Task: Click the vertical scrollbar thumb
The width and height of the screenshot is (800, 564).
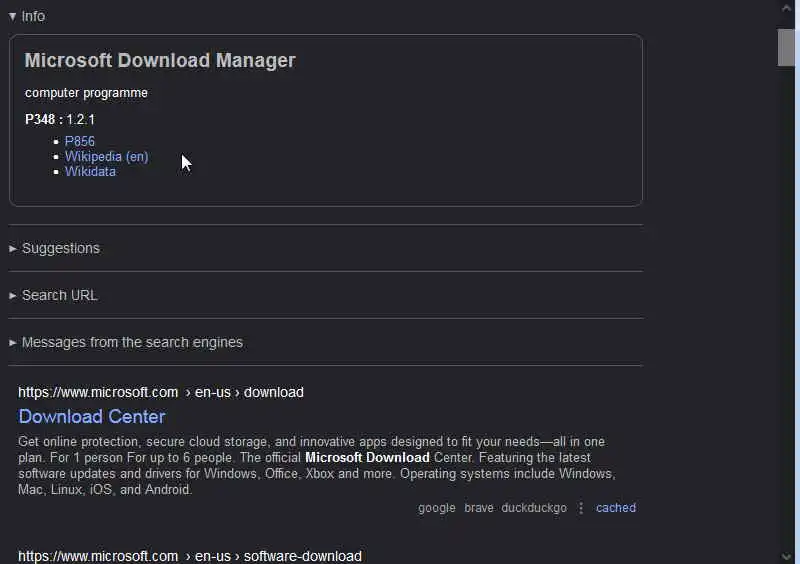Action: pyautogui.click(x=786, y=47)
